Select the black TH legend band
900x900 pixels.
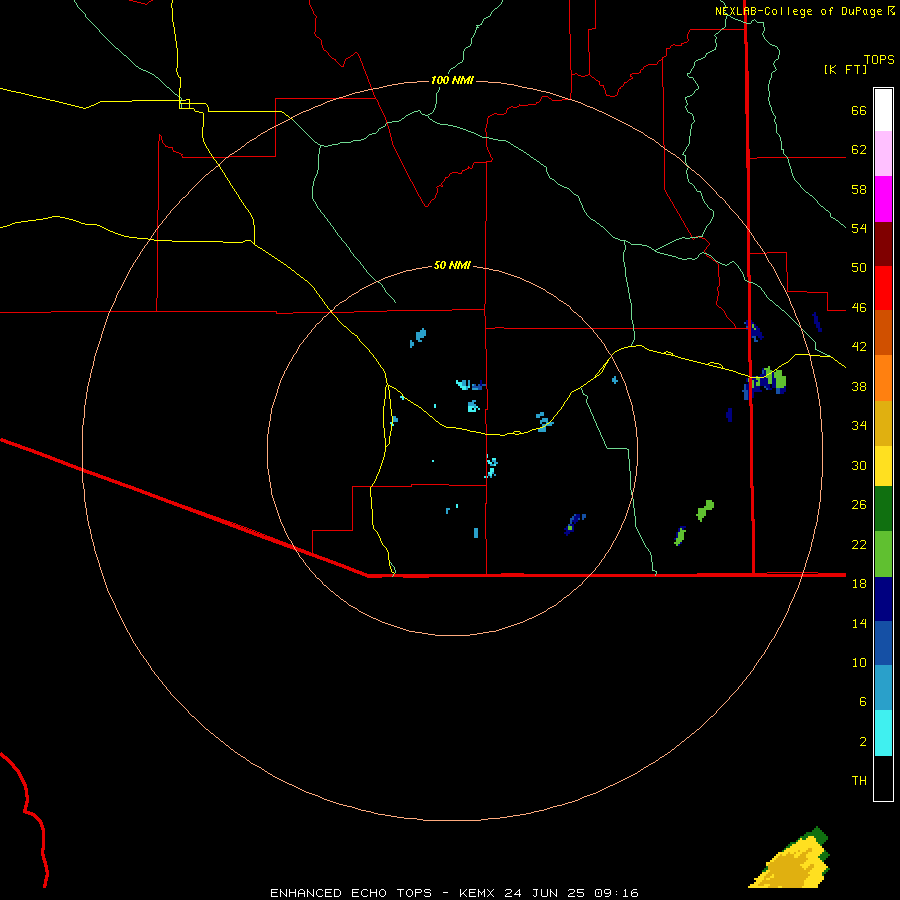click(x=883, y=778)
